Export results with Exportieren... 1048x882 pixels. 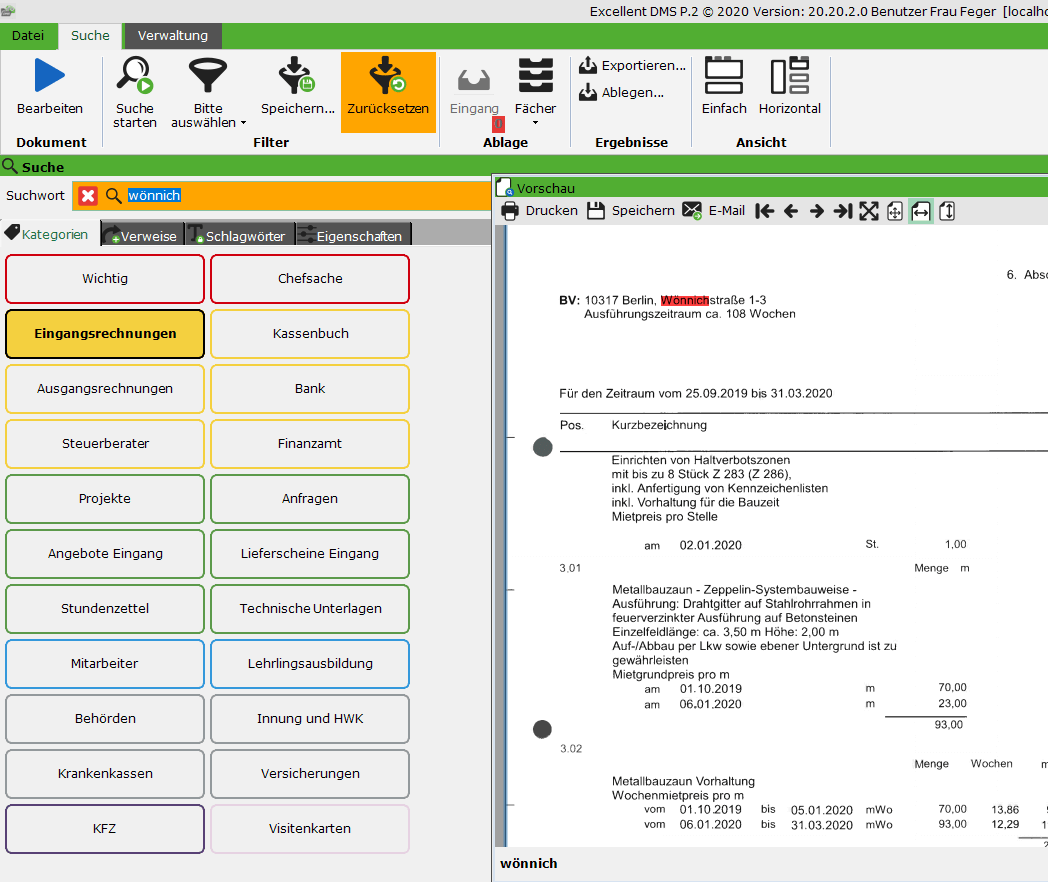632,65
